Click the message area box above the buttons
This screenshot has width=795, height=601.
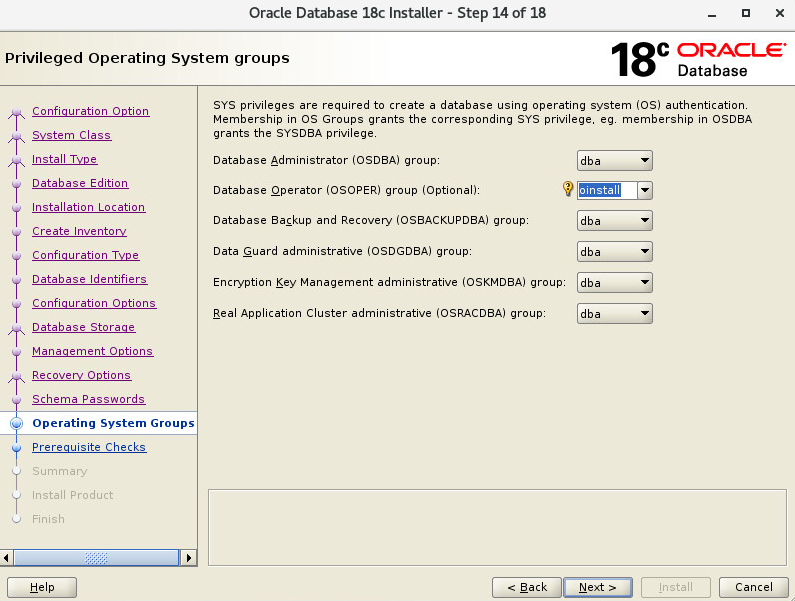coord(497,527)
